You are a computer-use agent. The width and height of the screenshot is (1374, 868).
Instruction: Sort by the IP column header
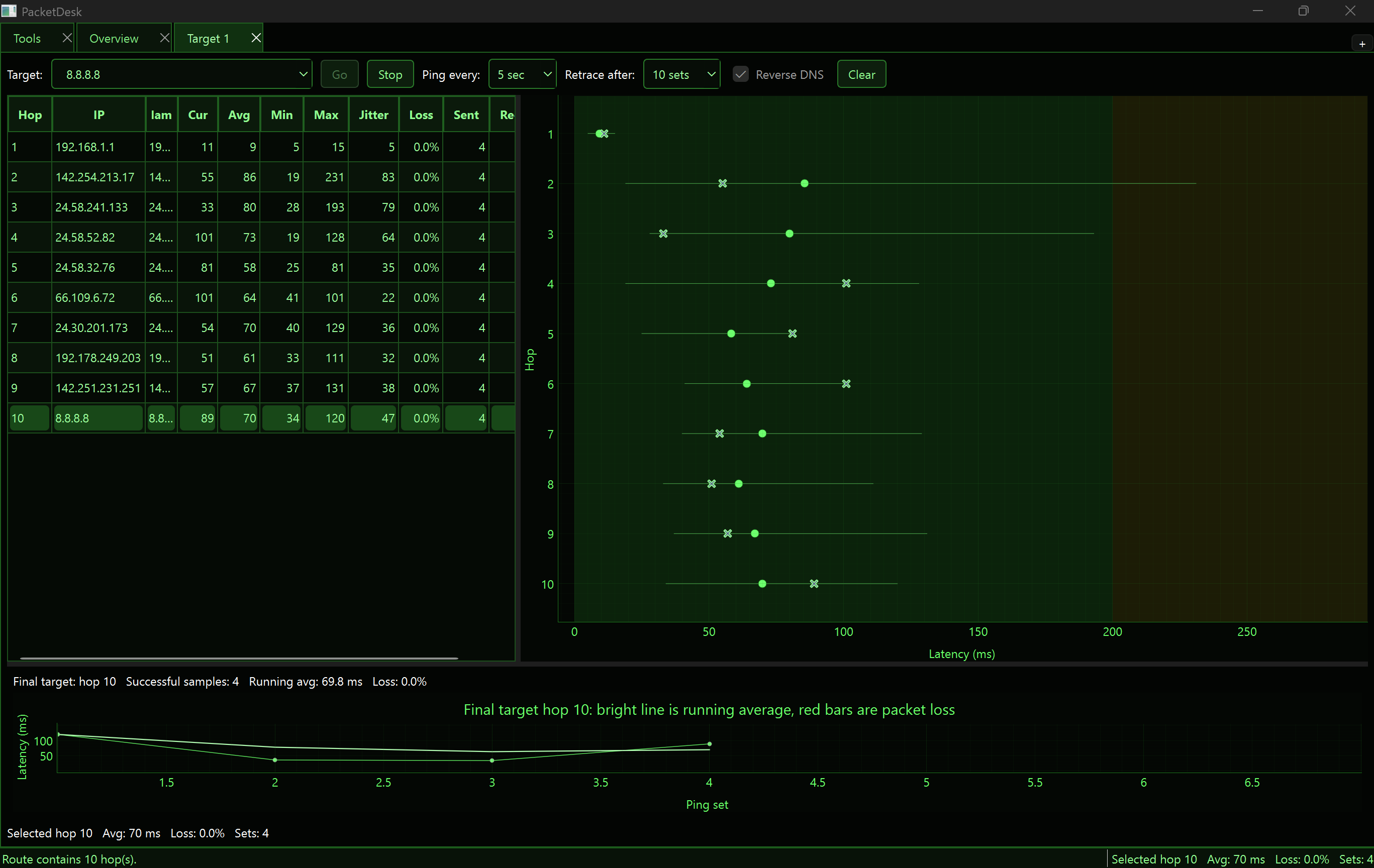(99, 115)
